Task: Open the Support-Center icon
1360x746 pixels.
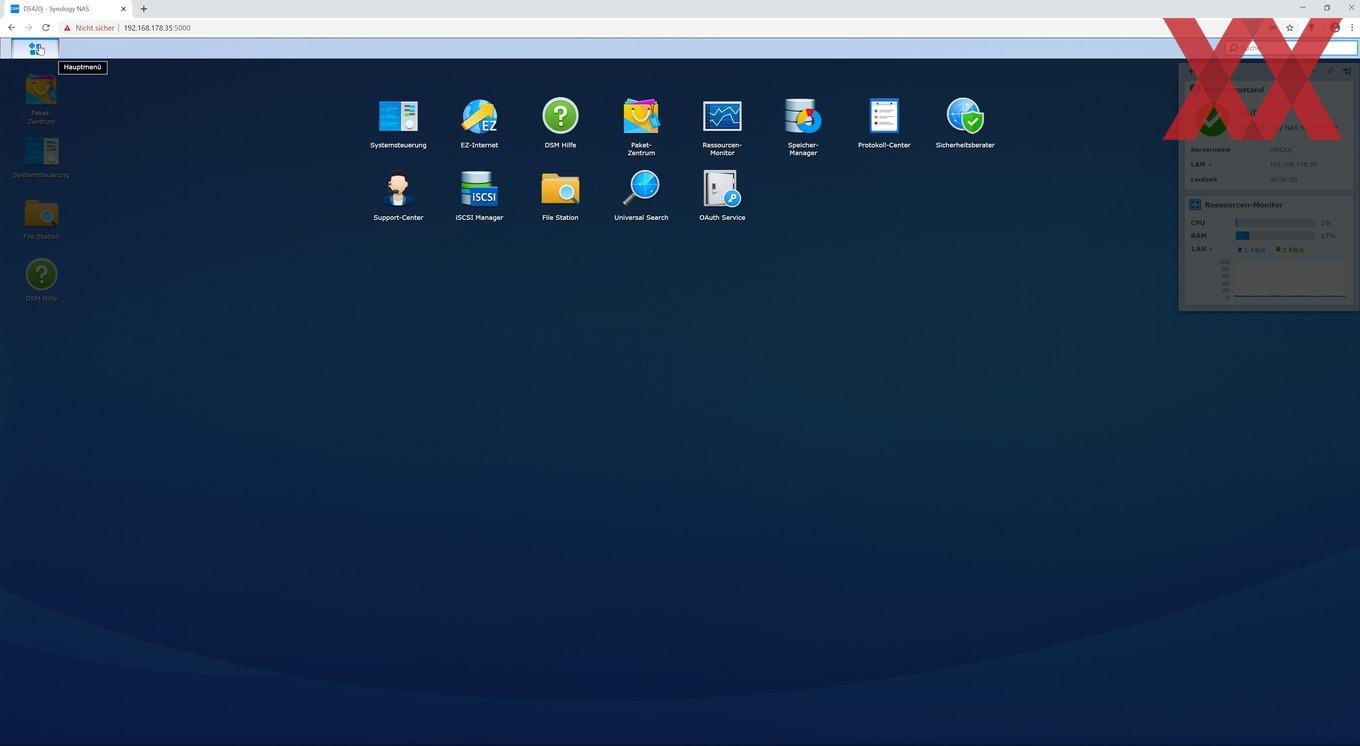Action: 398,195
